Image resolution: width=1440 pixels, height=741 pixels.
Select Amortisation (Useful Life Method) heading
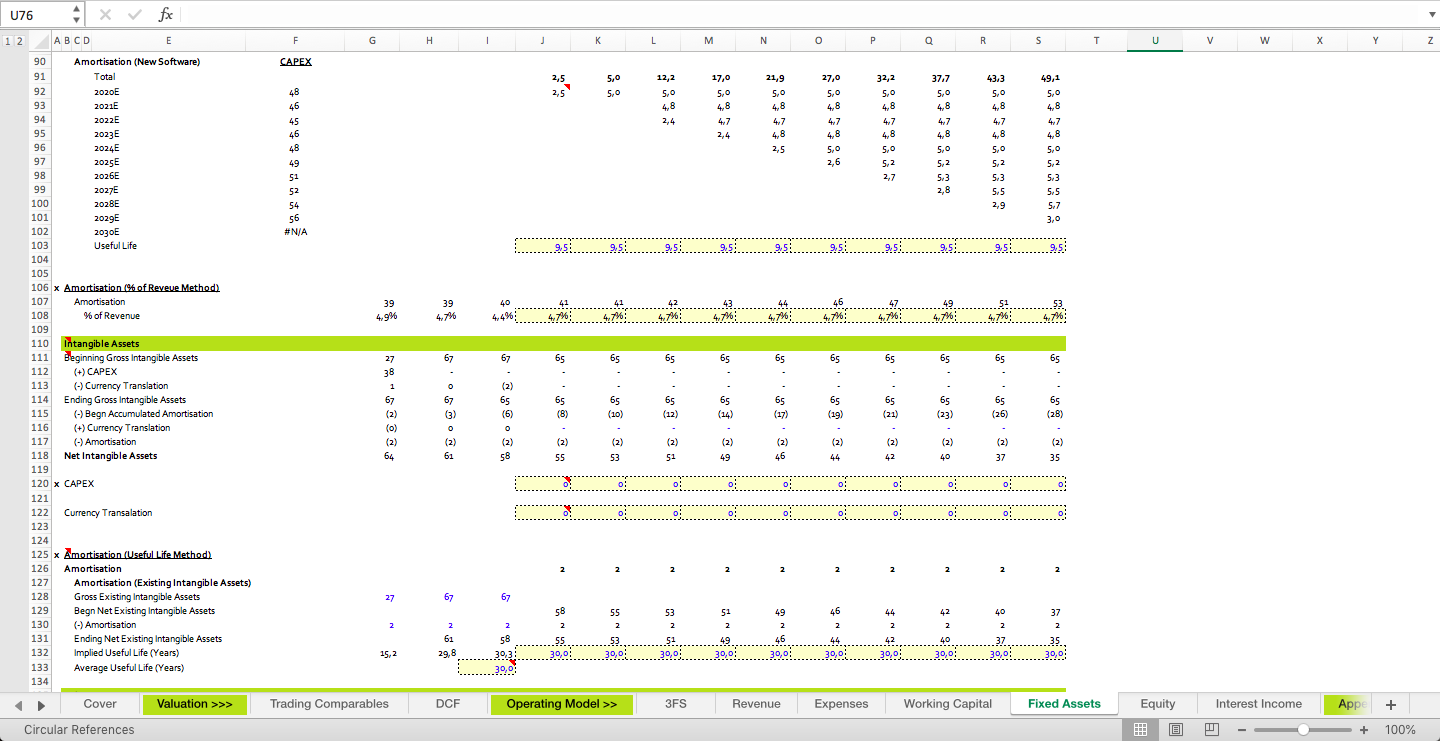point(138,554)
